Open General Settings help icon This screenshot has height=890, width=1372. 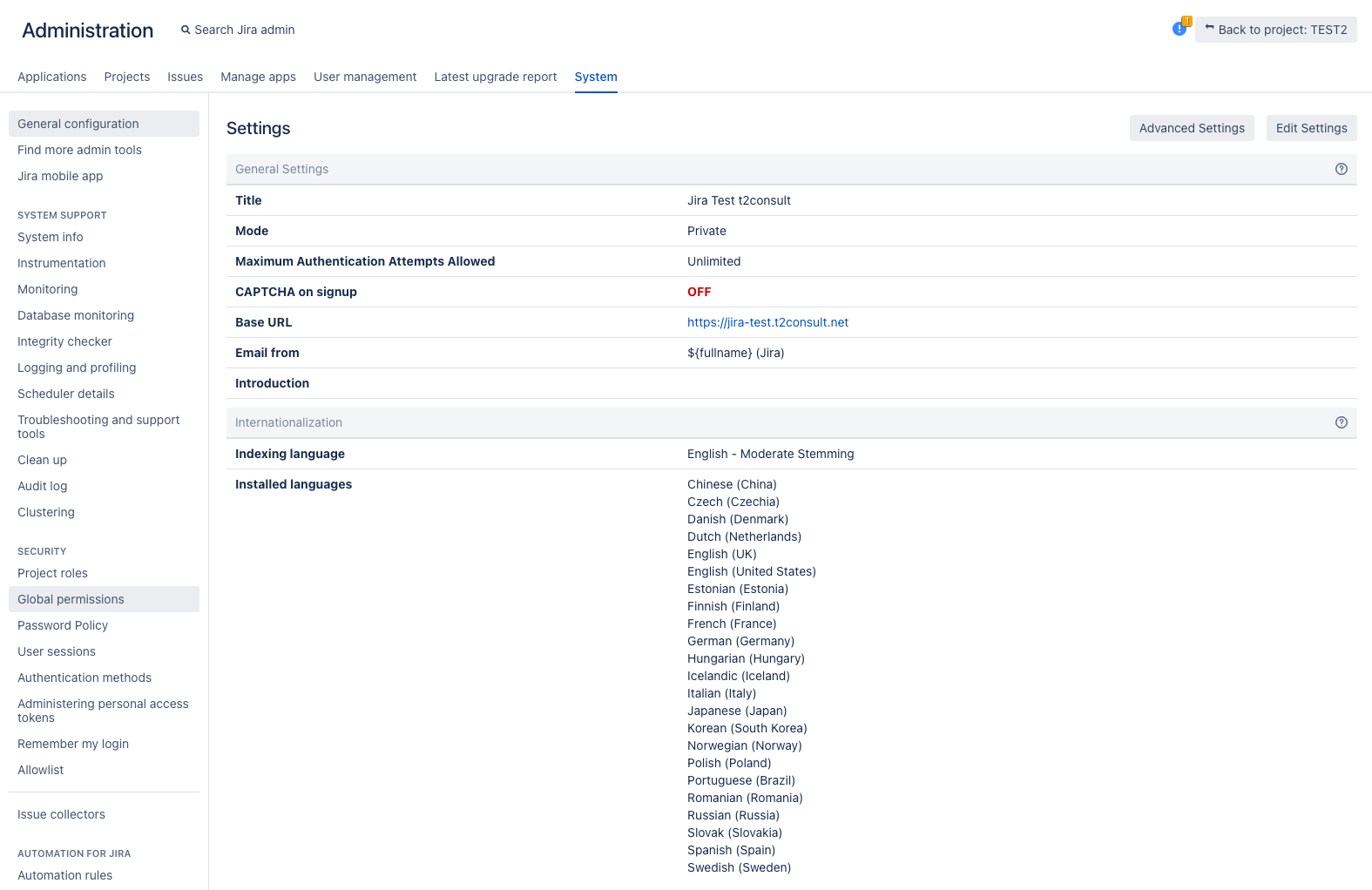[1341, 169]
